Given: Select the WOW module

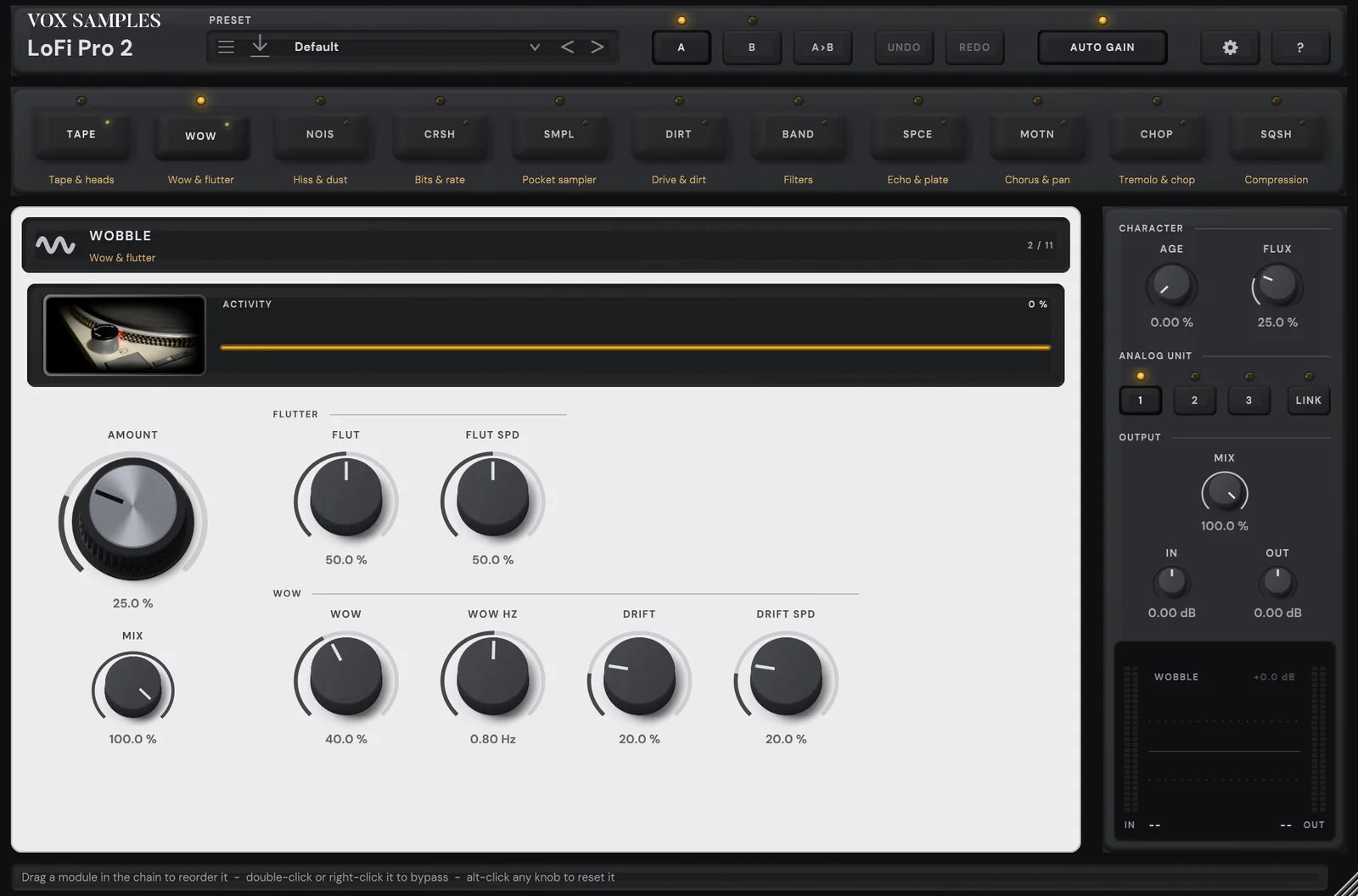Looking at the screenshot, I should coord(200,136).
